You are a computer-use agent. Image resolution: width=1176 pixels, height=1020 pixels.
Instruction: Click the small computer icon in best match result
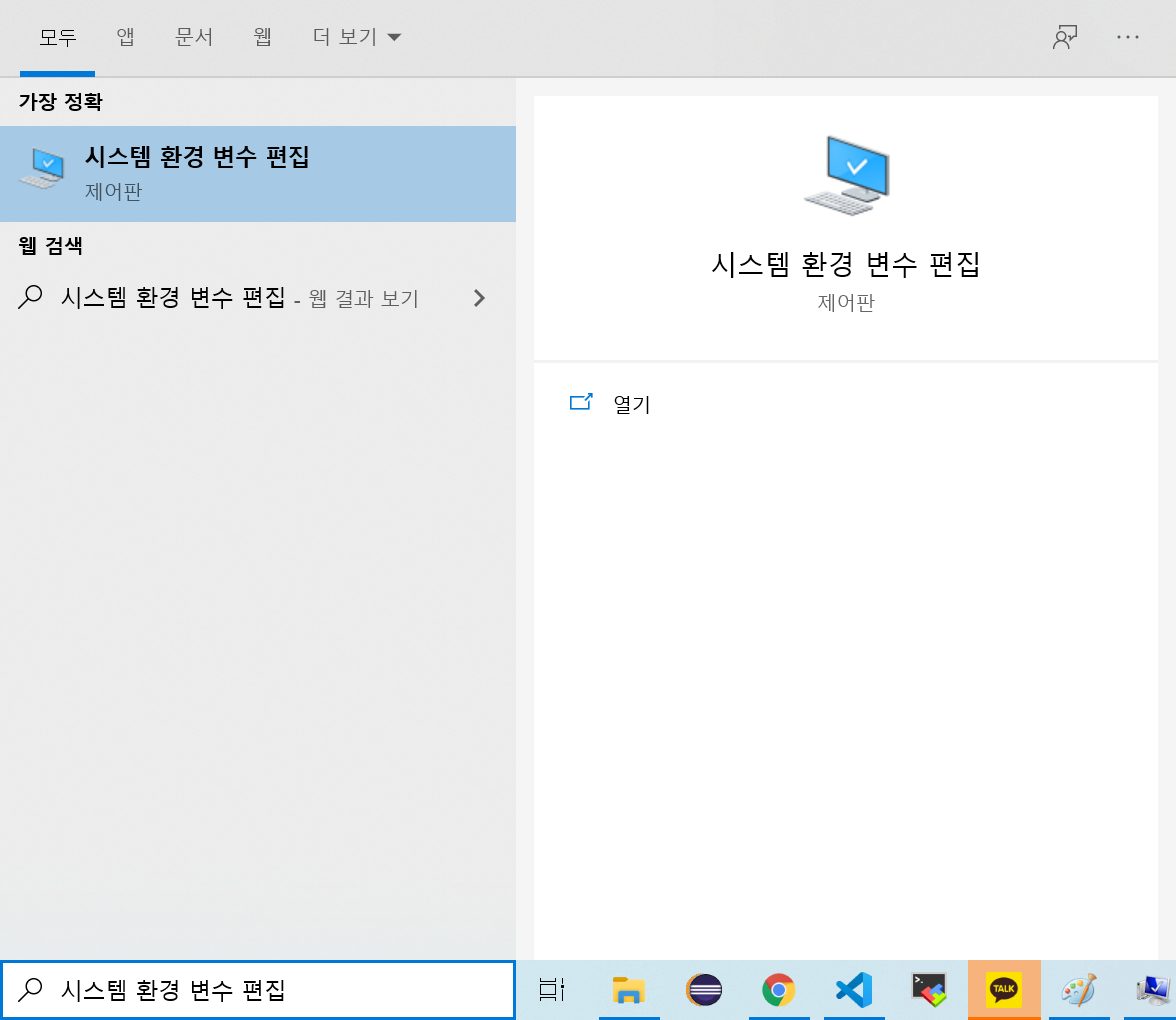pos(42,169)
